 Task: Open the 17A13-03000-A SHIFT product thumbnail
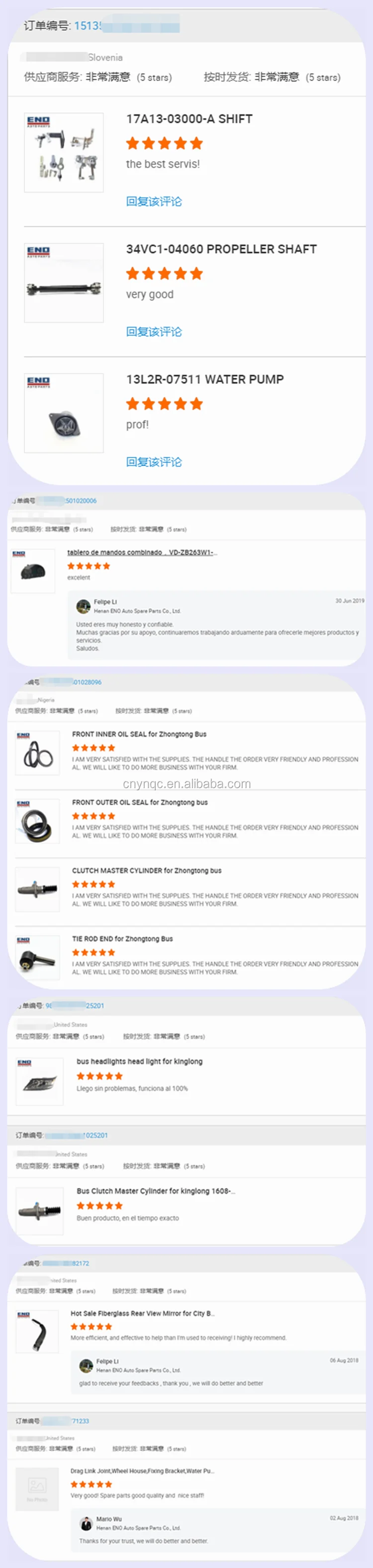[64, 153]
